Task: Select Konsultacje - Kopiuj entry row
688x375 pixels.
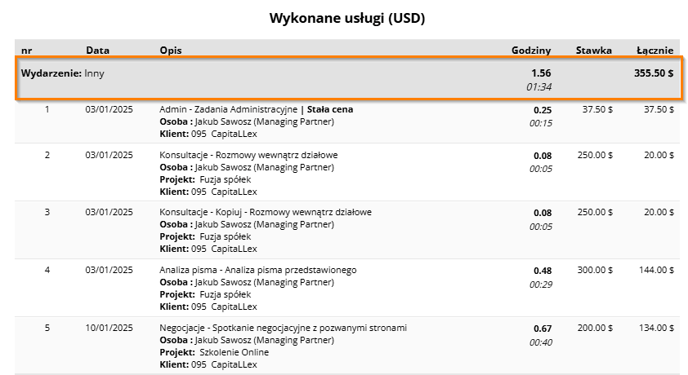Action: pyautogui.click(x=347, y=230)
